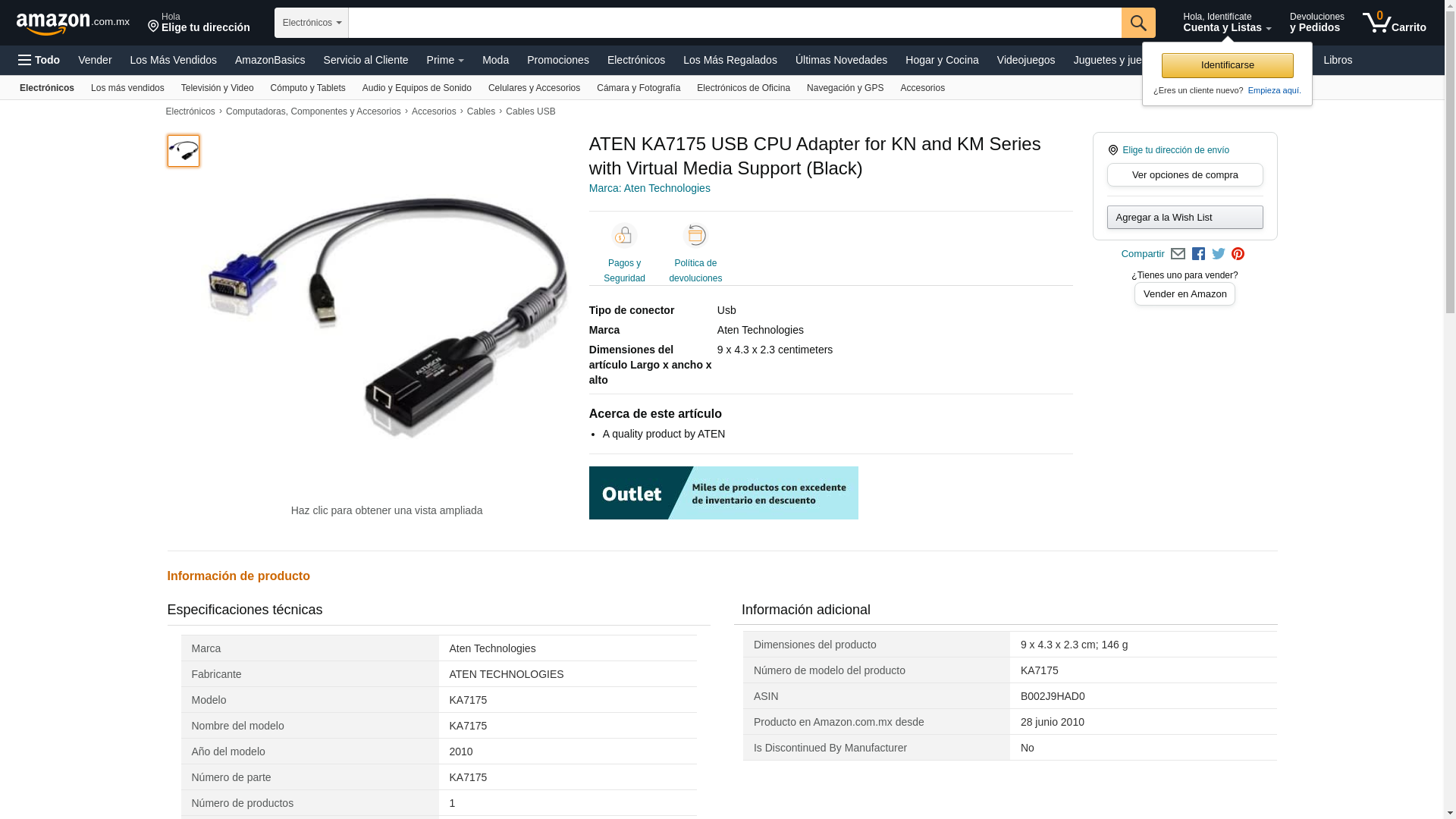Open the Todo hamburger menu

39,60
